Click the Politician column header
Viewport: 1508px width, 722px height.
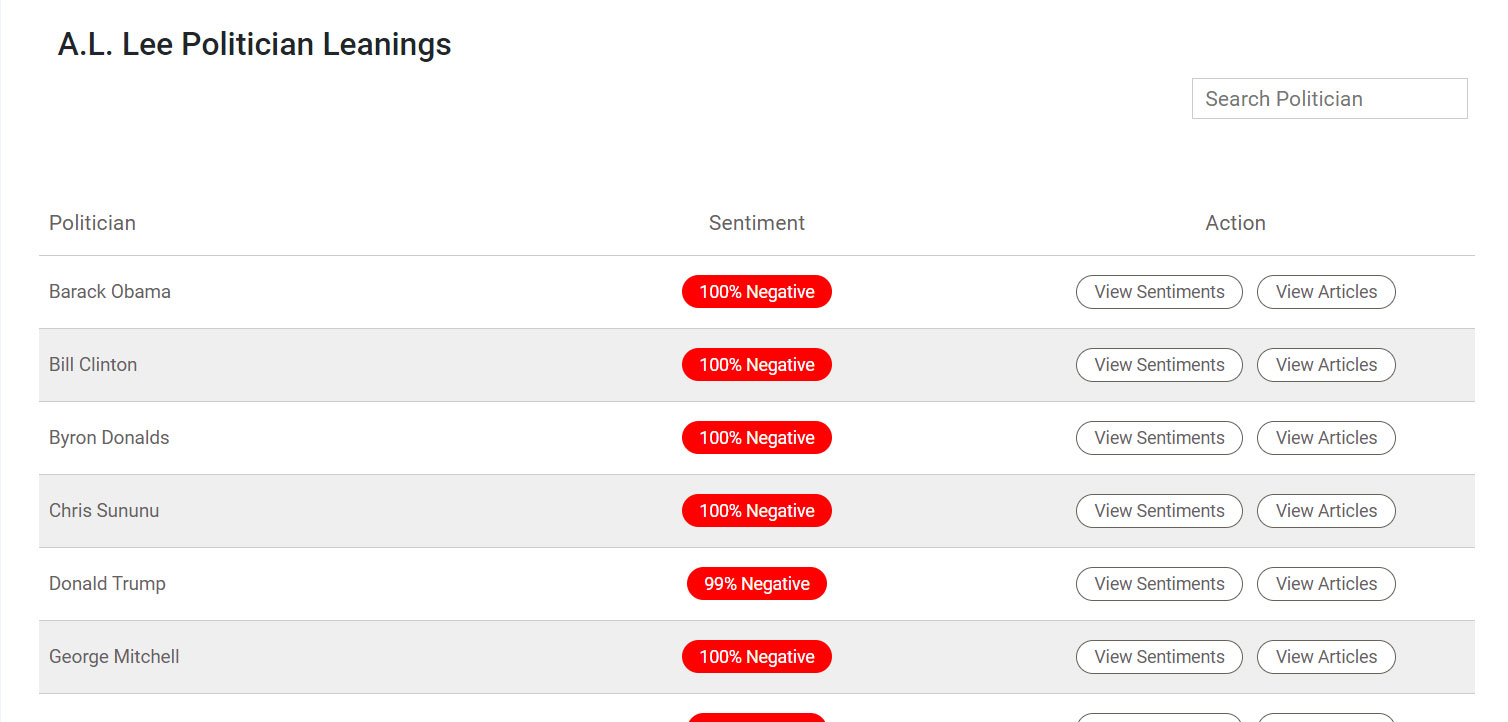pyautogui.click(x=92, y=222)
